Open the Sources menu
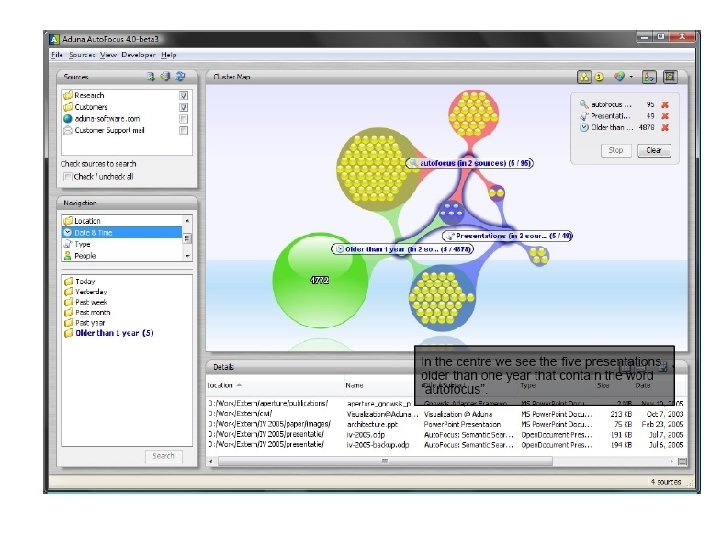Viewport: 720px width, 540px height. (x=82, y=55)
